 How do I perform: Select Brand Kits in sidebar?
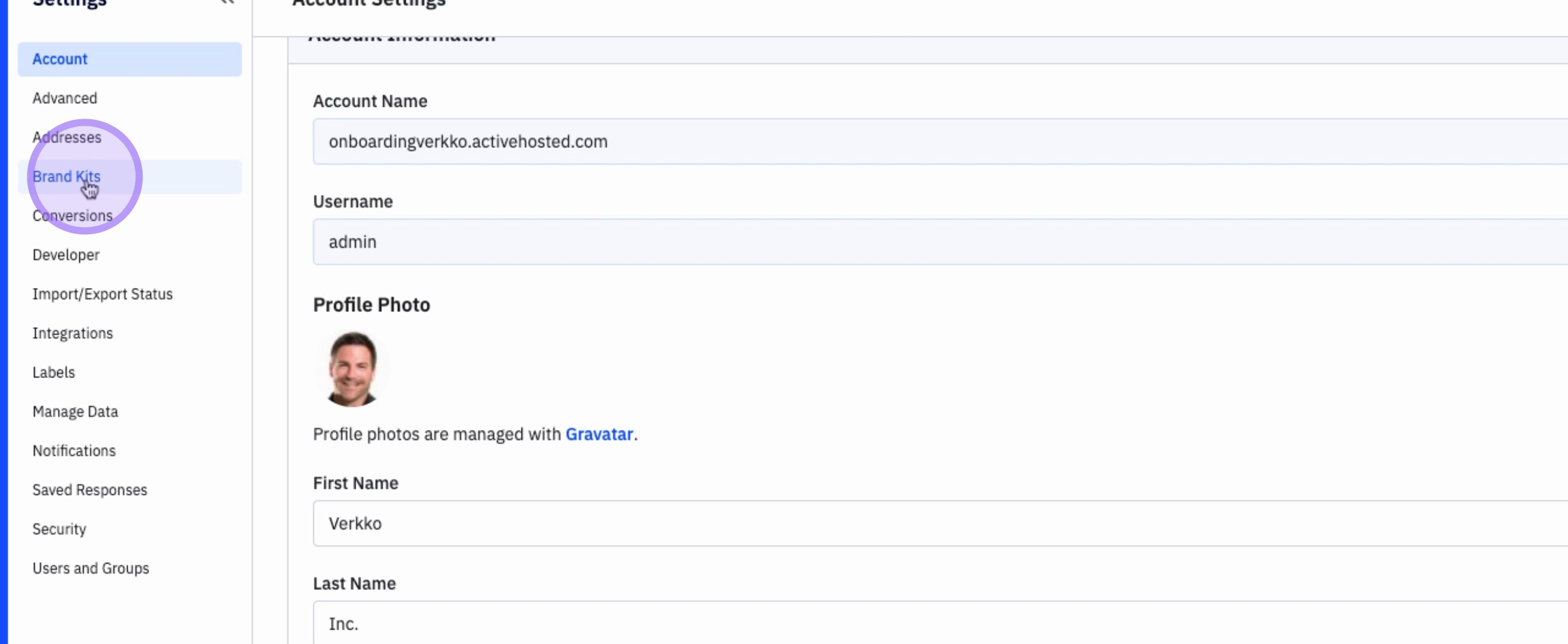(66, 177)
